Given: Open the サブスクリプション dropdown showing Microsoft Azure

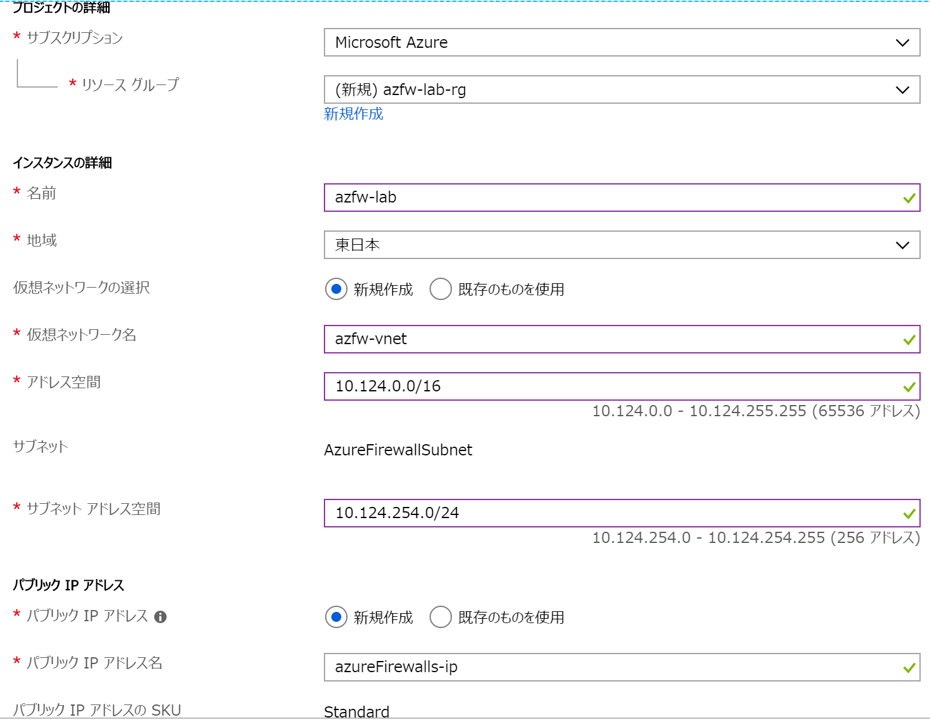Looking at the screenshot, I should pyautogui.click(x=621, y=43).
